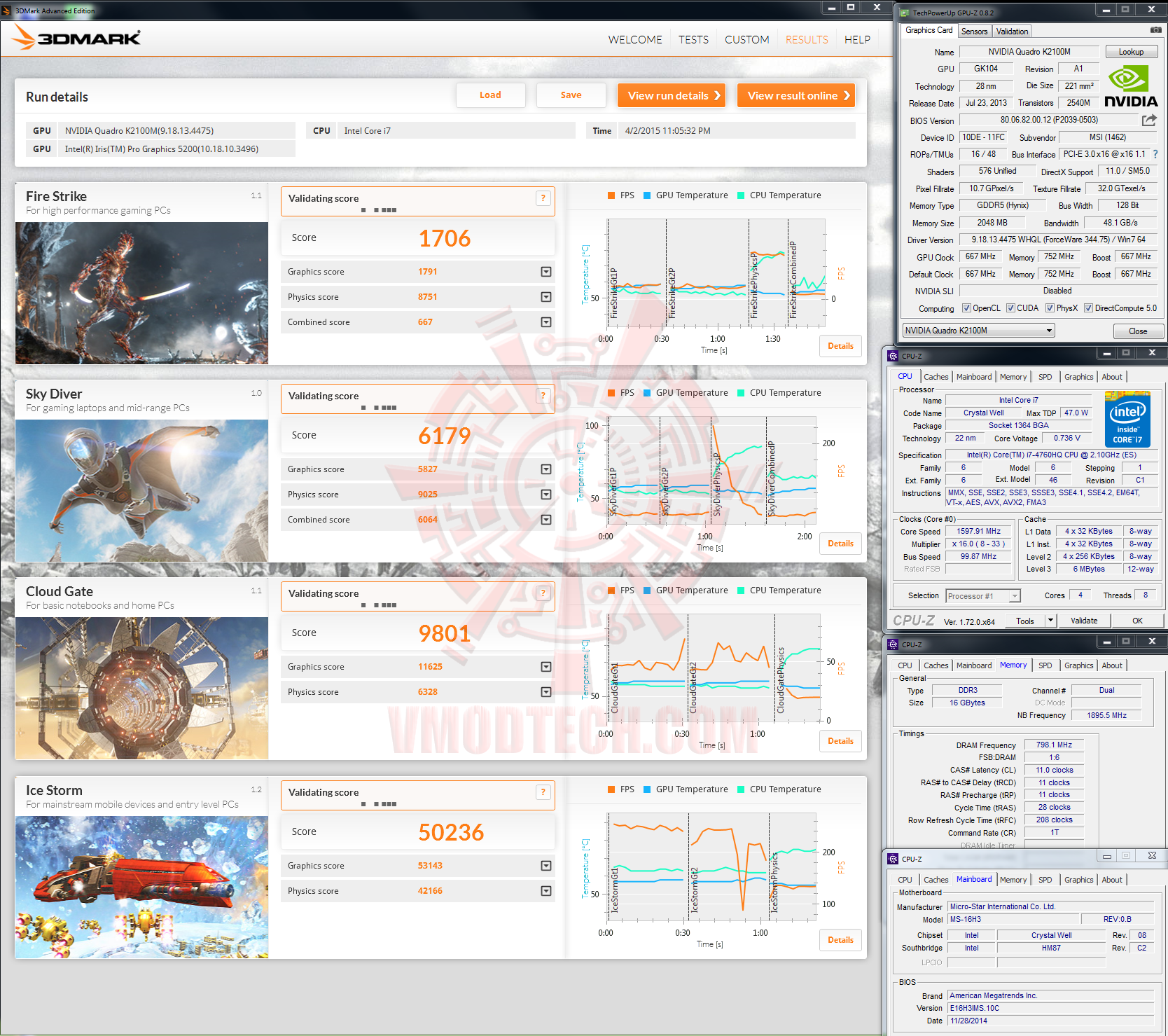The image size is (1168, 1036).
Task: Expand Cloud Gate Graphics score details
Action: (546, 667)
